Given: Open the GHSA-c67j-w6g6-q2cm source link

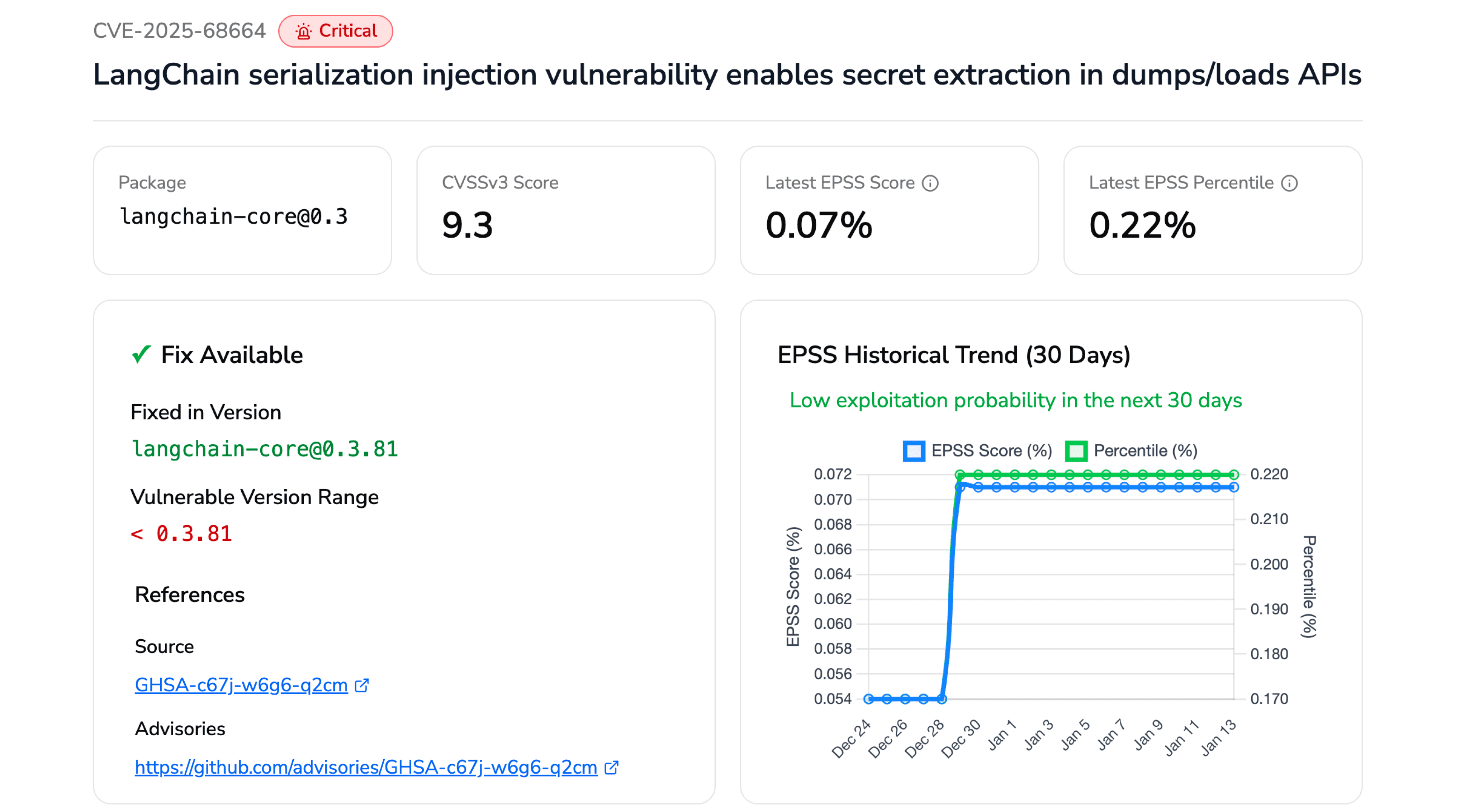Looking at the screenshot, I should point(241,685).
